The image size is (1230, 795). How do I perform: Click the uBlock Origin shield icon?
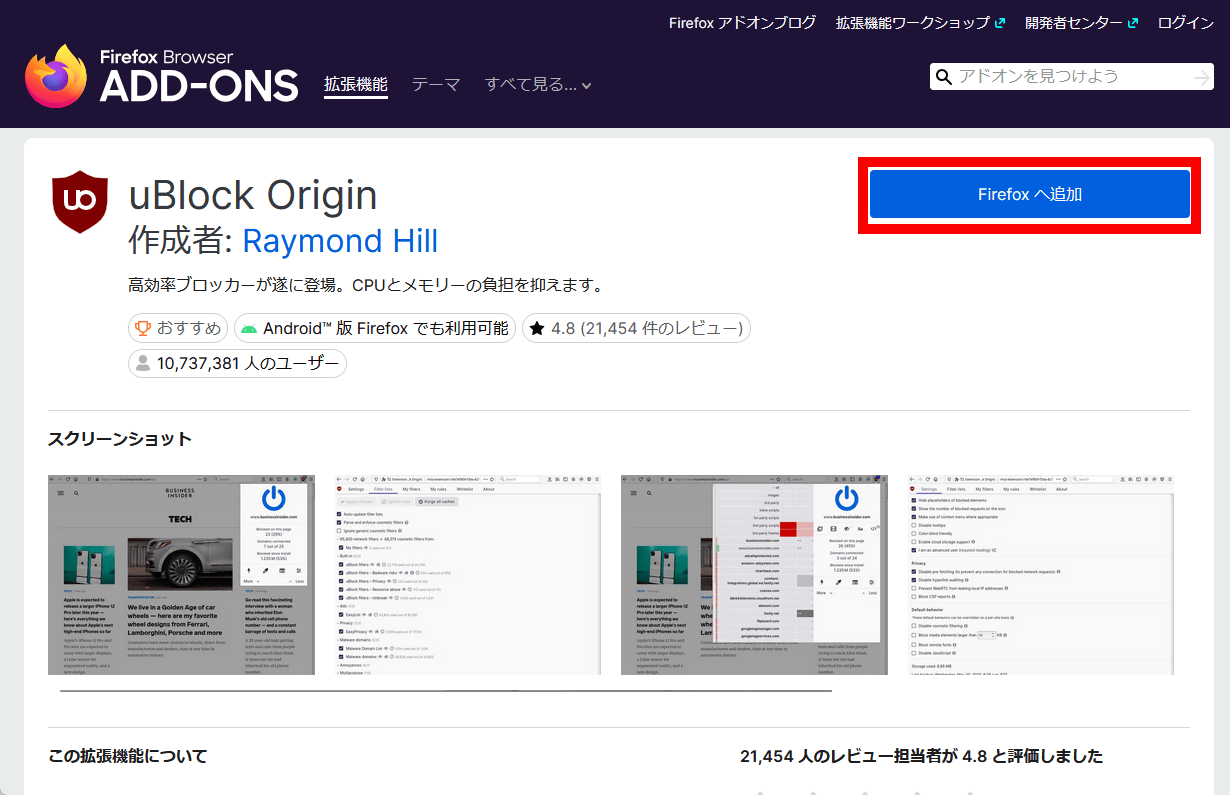tap(80, 201)
